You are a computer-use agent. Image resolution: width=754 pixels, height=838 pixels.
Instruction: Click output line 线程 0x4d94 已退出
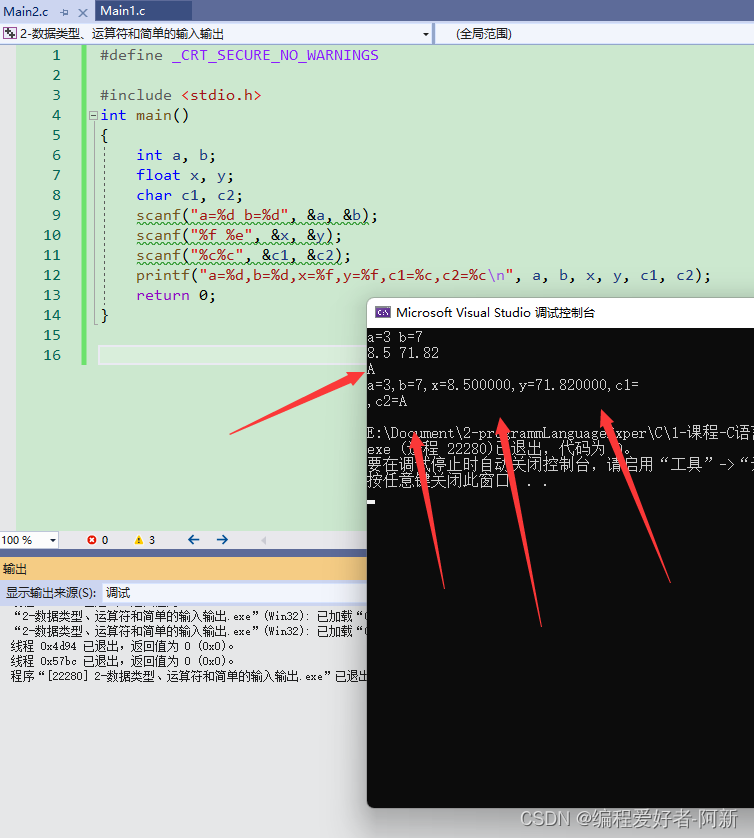(122, 646)
